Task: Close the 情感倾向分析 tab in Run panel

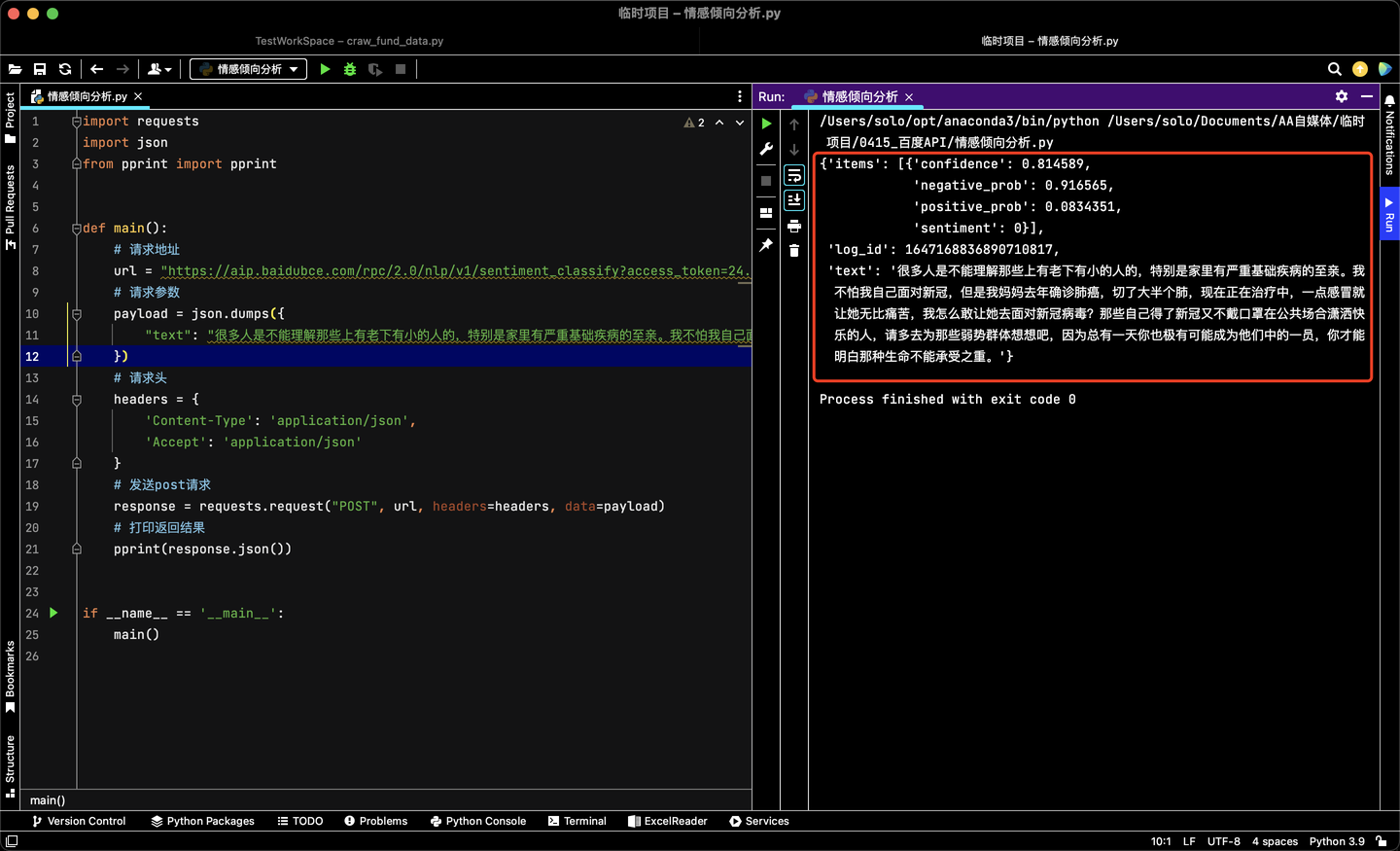Action: (x=909, y=97)
